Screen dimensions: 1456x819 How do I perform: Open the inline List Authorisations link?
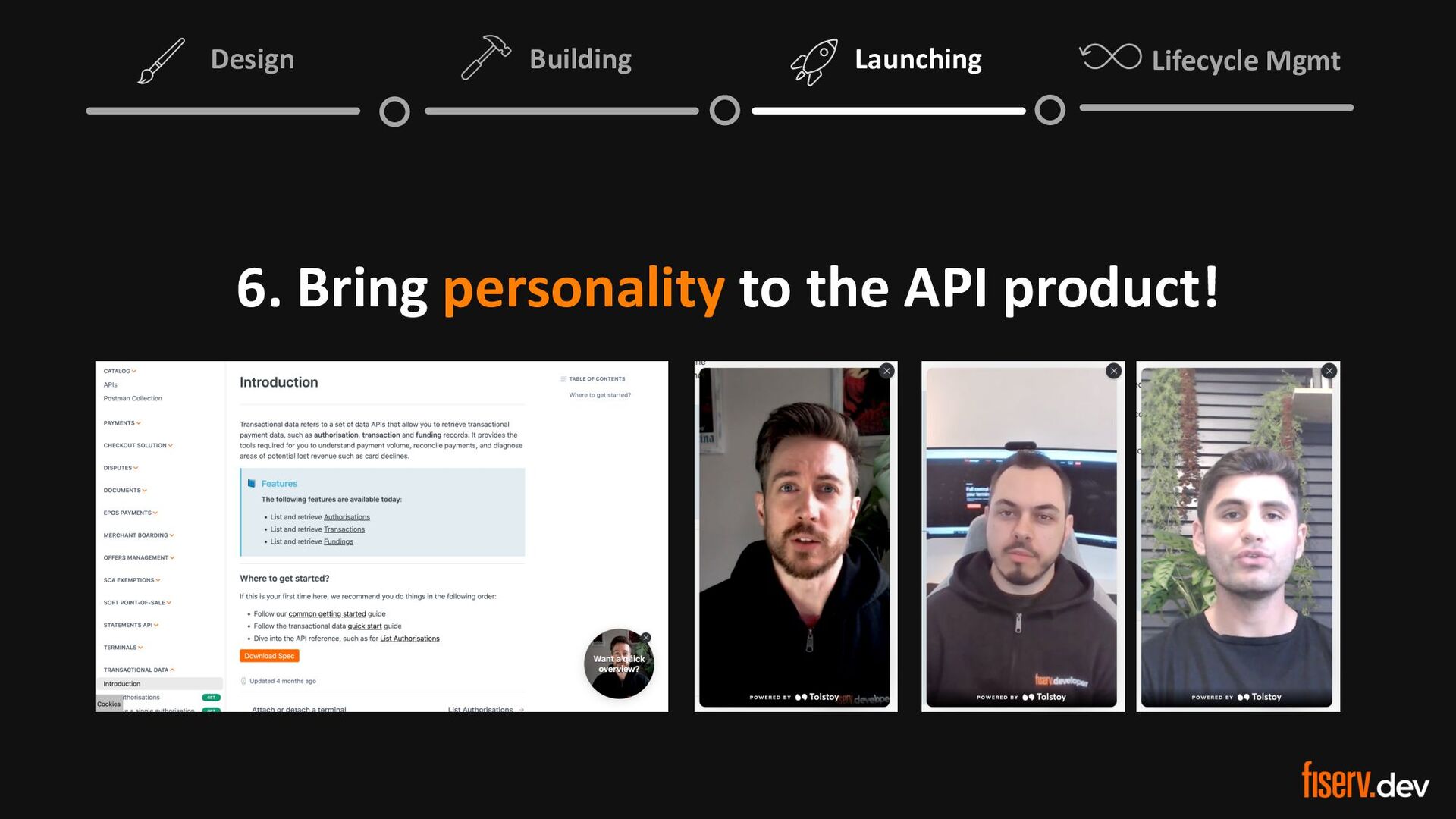pos(409,639)
